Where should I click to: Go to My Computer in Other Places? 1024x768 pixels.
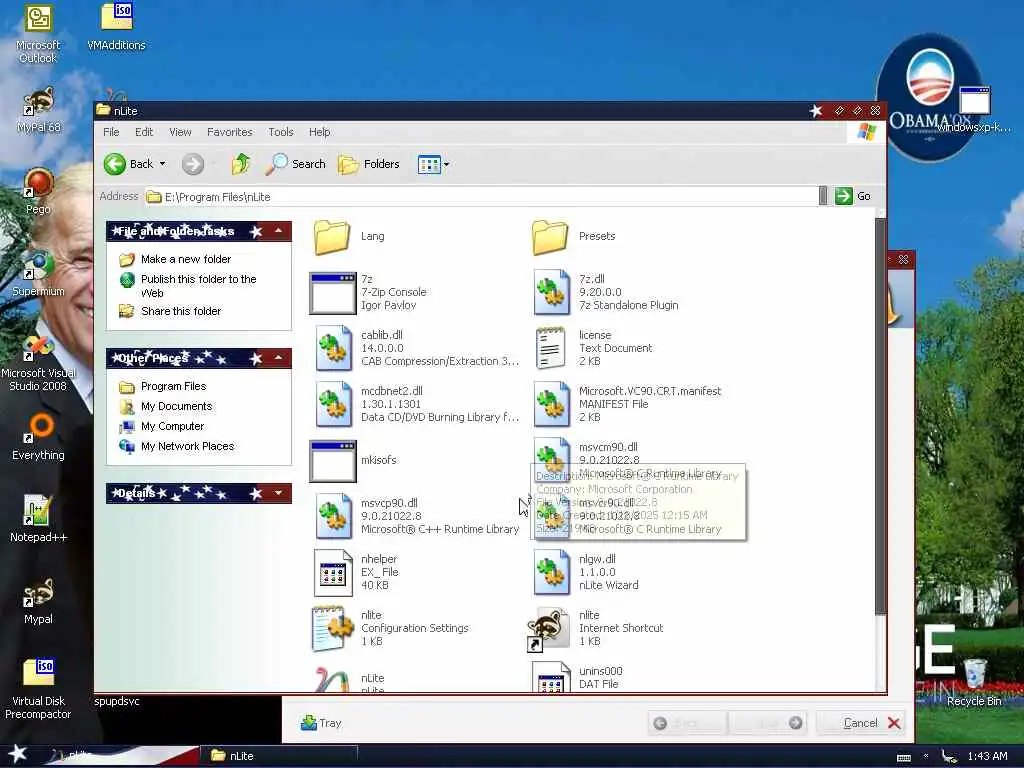point(172,426)
